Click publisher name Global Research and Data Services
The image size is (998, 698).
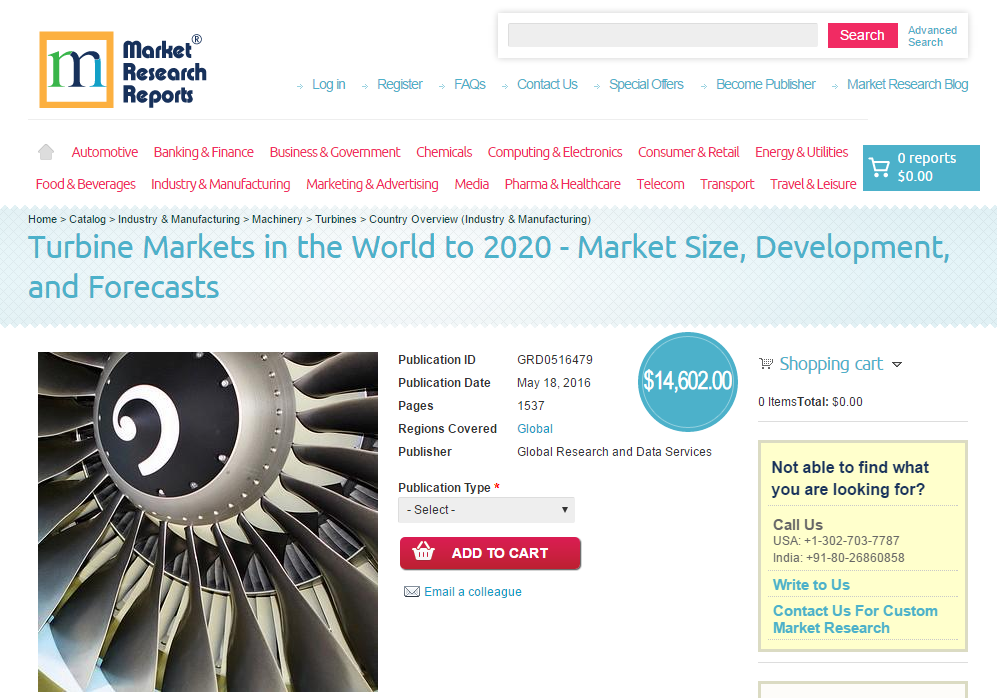point(614,452)
